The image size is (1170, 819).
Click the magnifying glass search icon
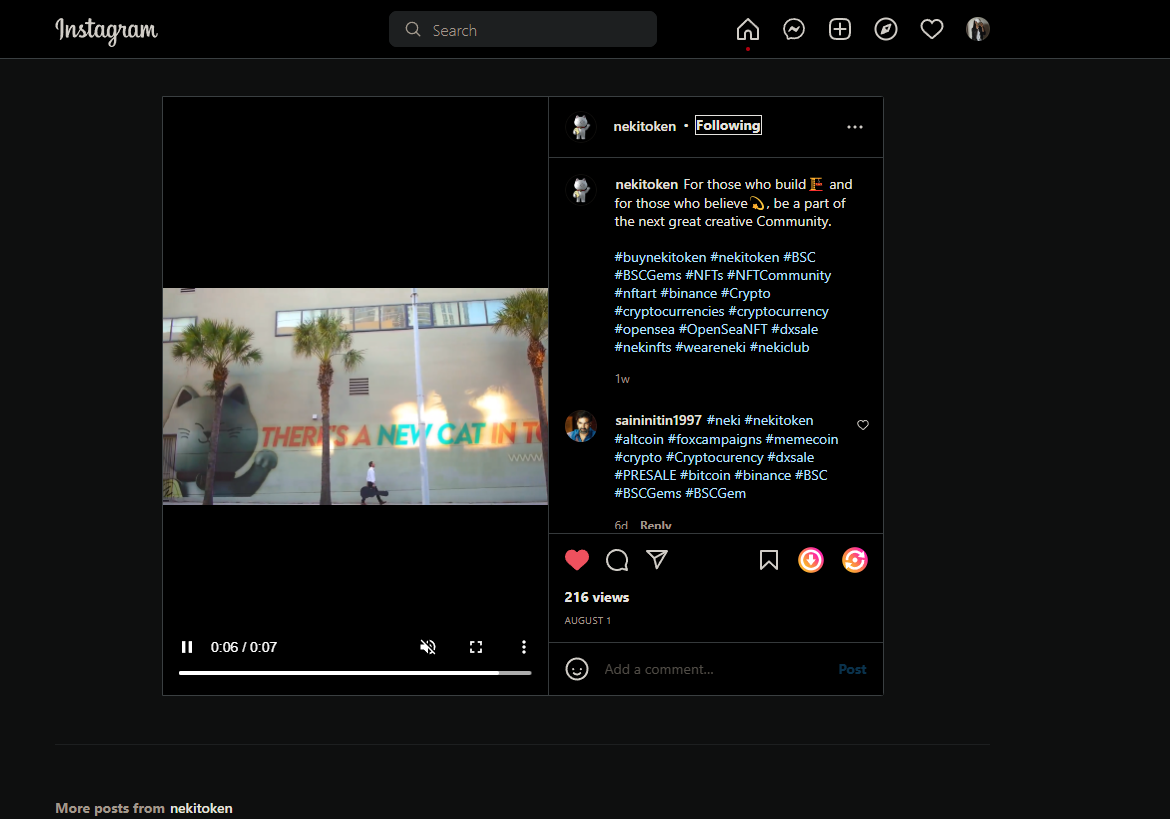pyautogui.click(x=413, y=30)
